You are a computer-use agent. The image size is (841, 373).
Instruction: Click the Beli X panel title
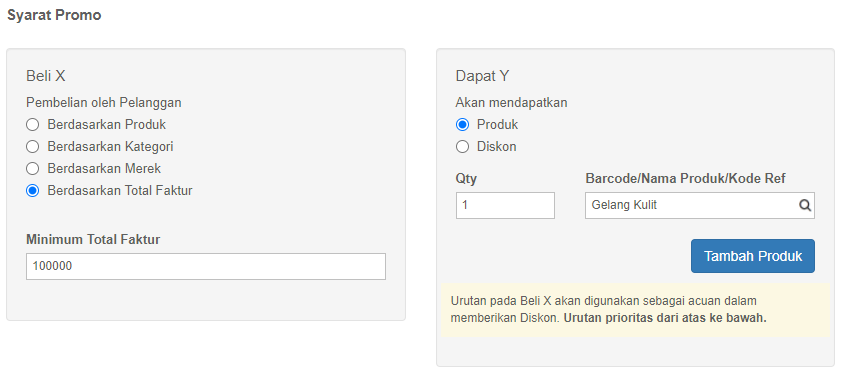click(46, 76)
